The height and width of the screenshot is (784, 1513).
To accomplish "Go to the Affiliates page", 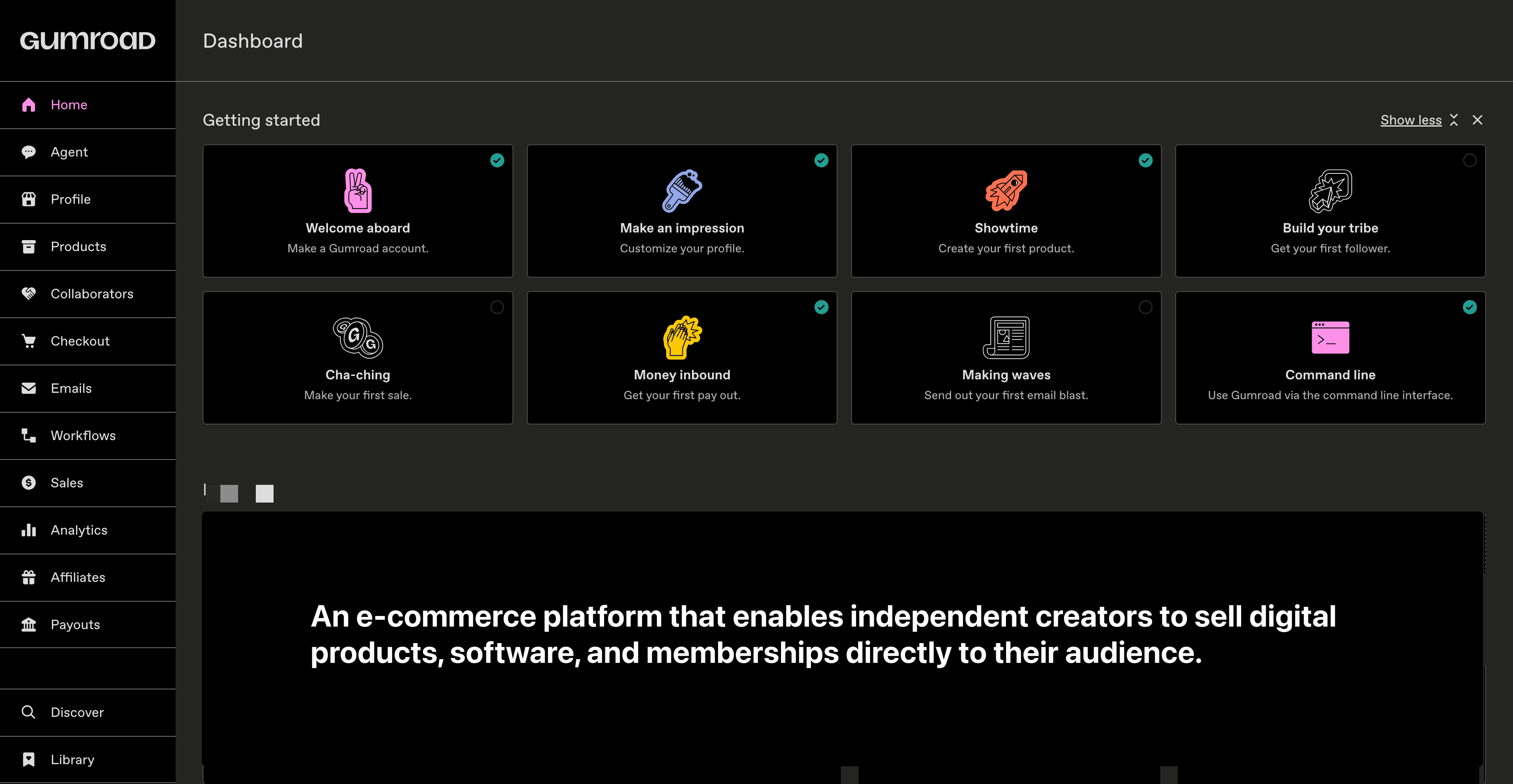I will click(87, 577).
